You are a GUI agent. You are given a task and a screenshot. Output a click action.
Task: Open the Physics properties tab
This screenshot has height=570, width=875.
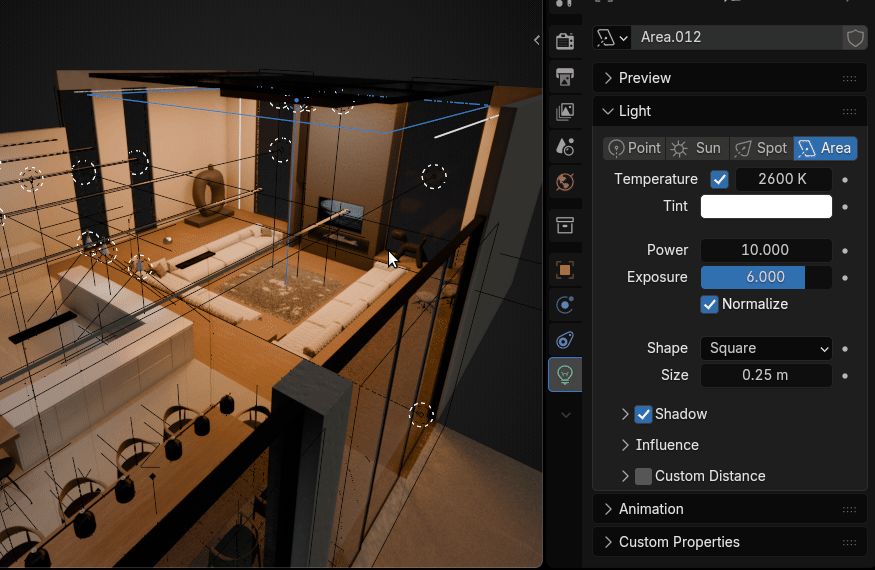coord(565,305)
